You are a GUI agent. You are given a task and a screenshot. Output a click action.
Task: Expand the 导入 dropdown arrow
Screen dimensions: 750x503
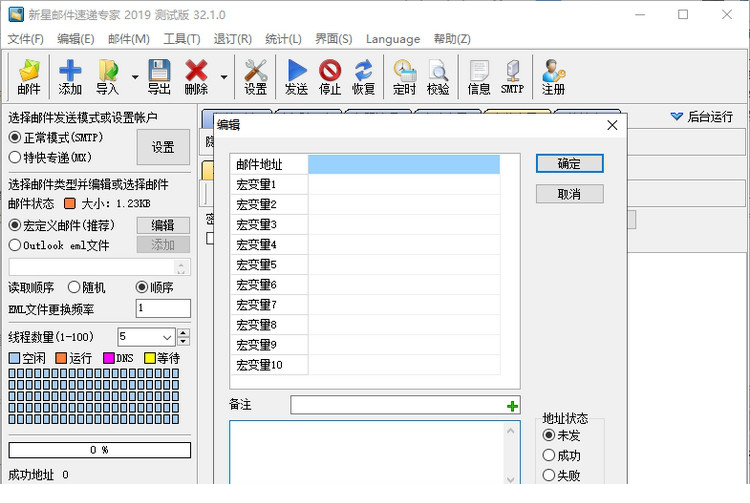click(133, 77)
